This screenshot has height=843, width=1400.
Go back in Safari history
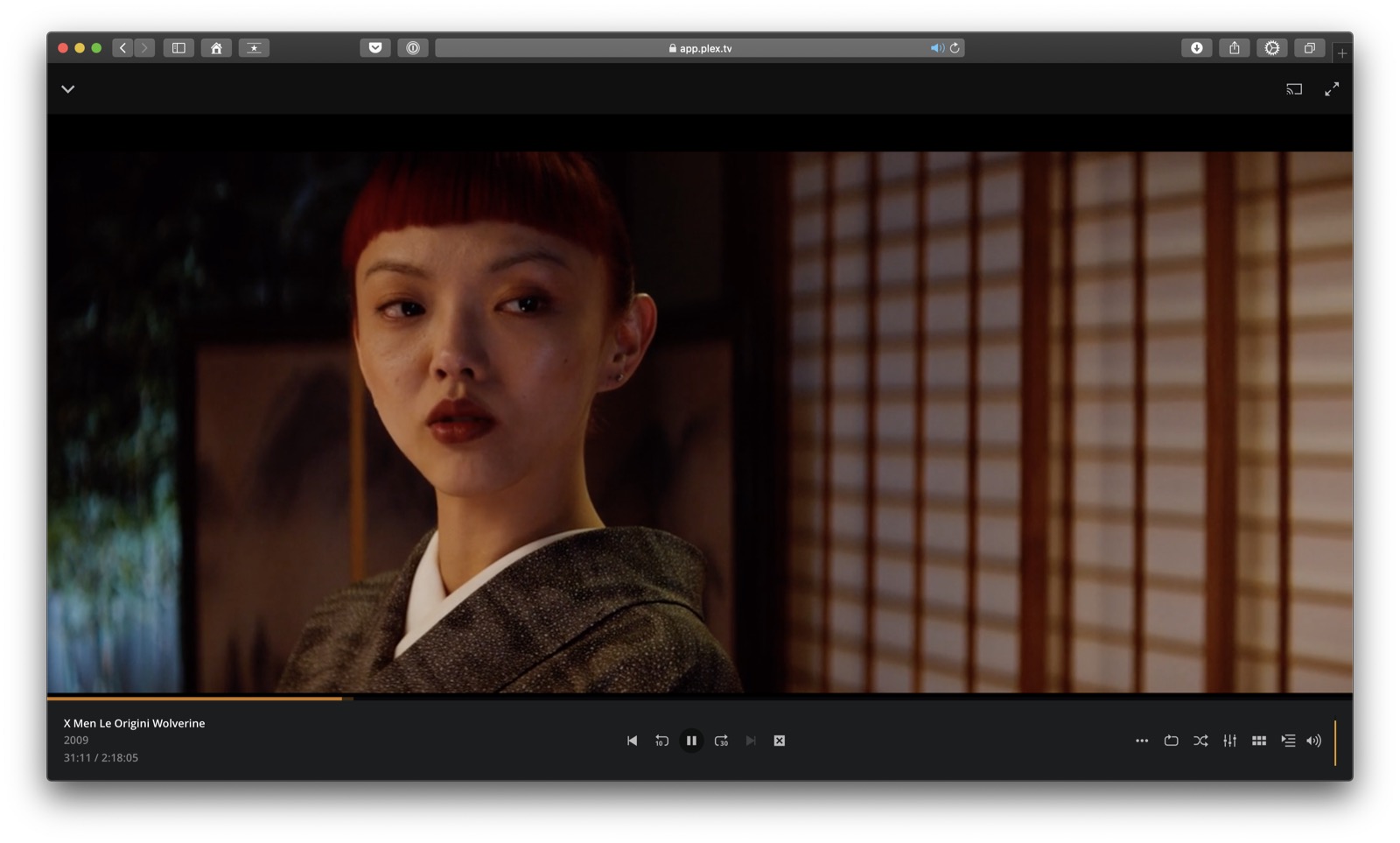(x=122, y=48)
